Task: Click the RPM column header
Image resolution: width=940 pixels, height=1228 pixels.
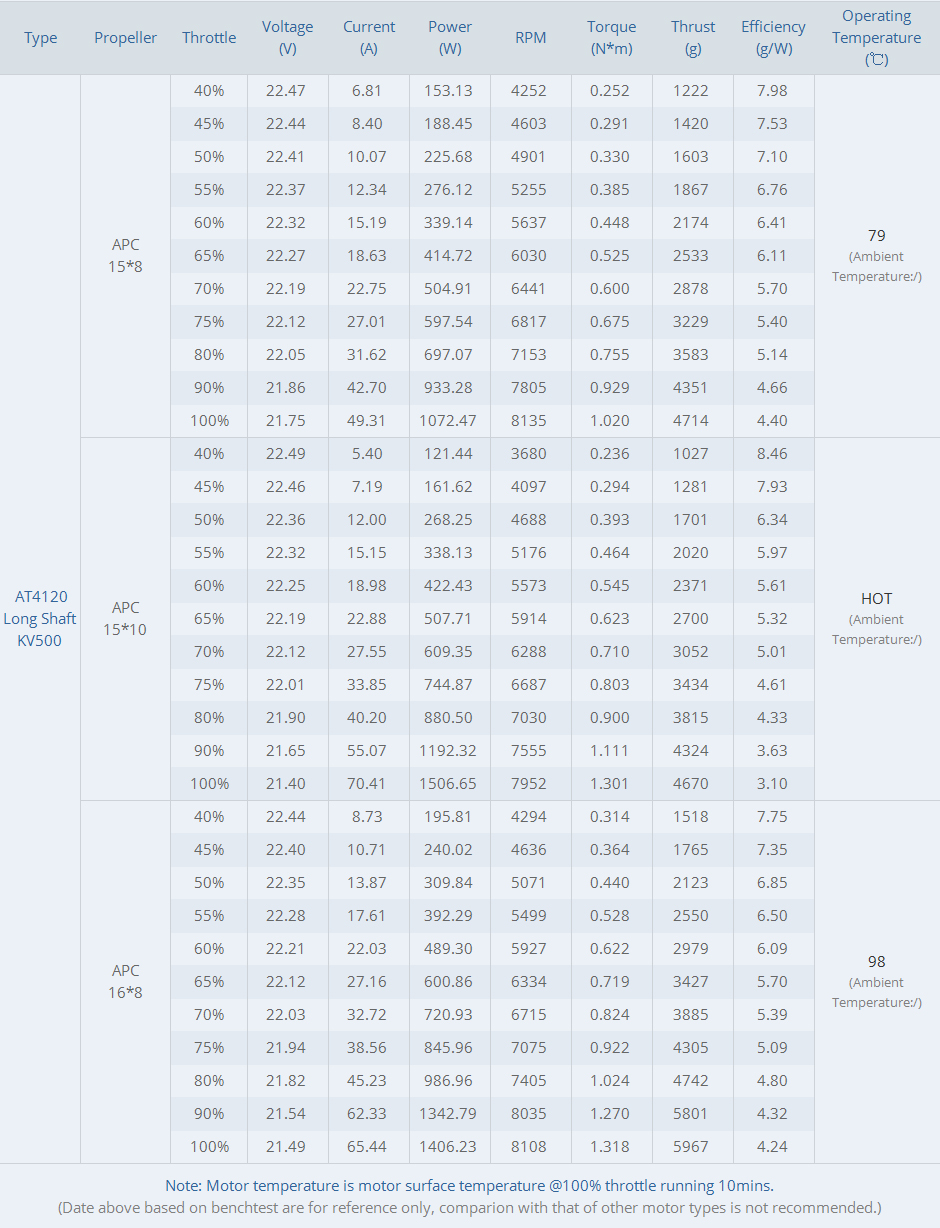Action: tap(531, 38)
